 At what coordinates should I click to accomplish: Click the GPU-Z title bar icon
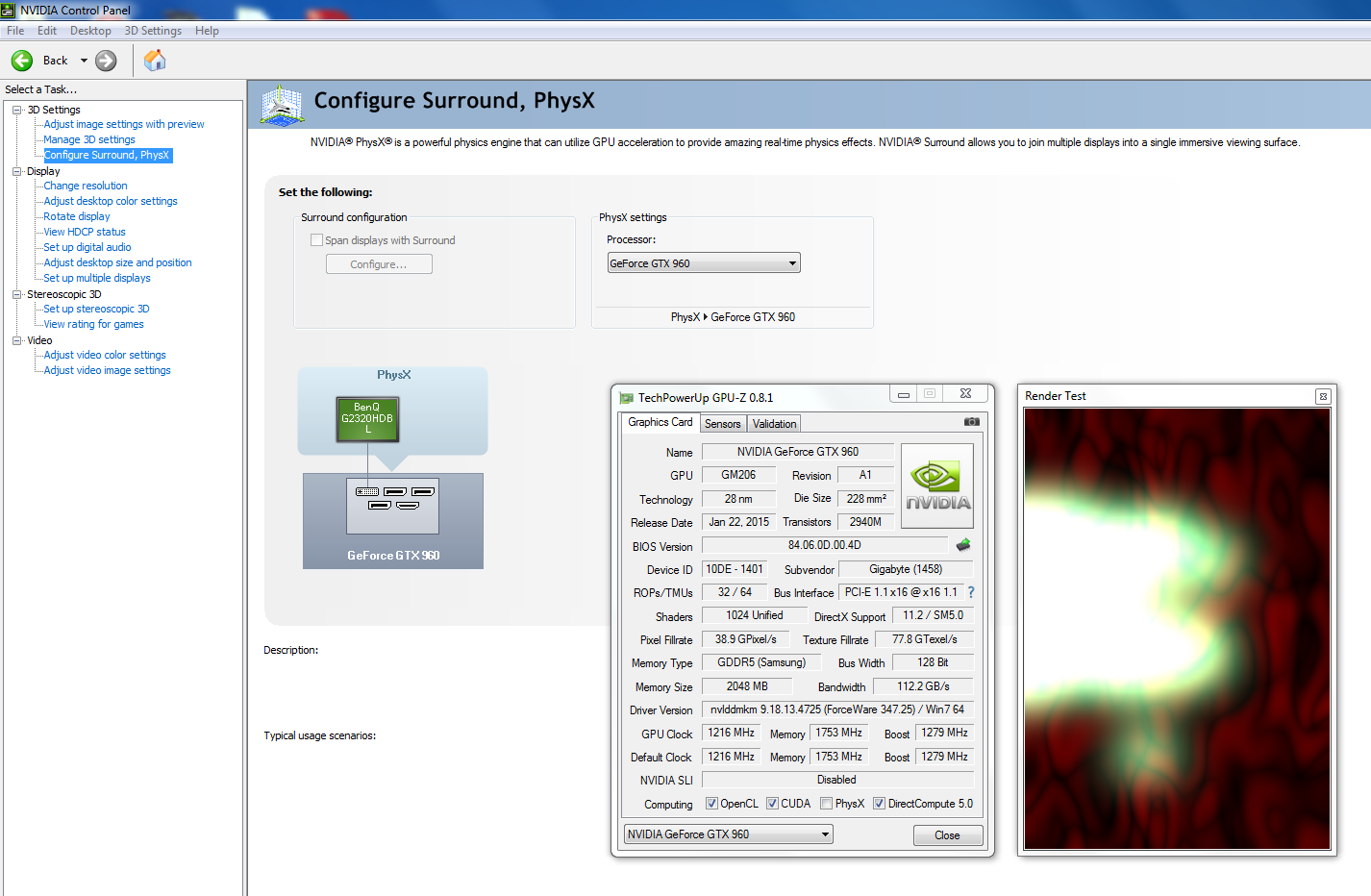point(627,397)
